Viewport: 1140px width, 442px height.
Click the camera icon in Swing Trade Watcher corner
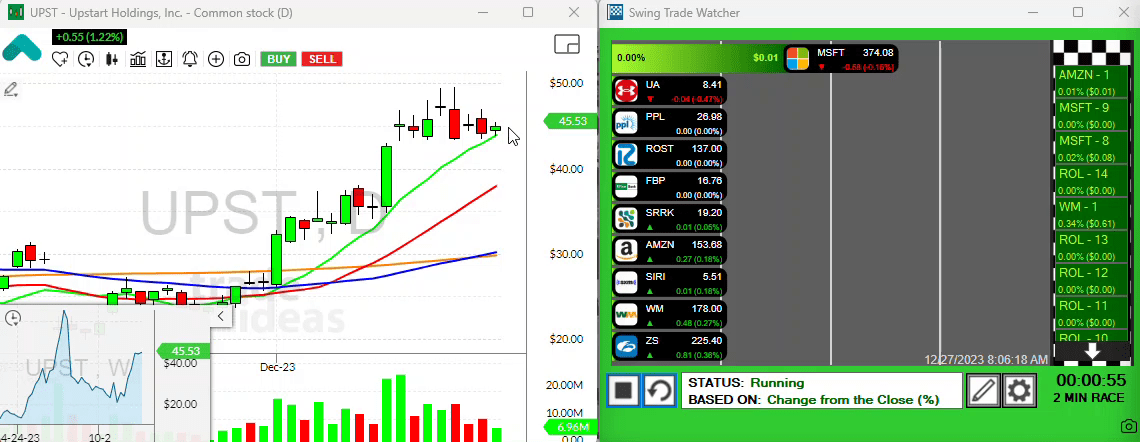point(1128,426)
